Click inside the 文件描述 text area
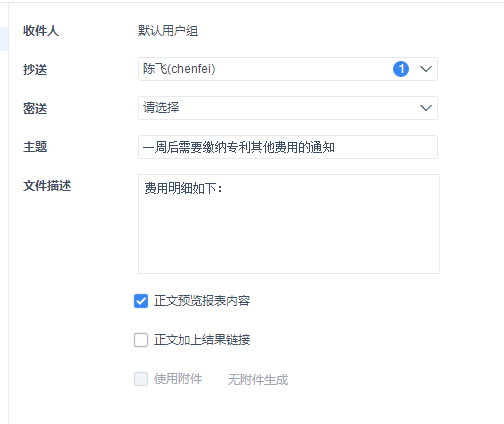The image size is (504, 424). click(289, 224)
